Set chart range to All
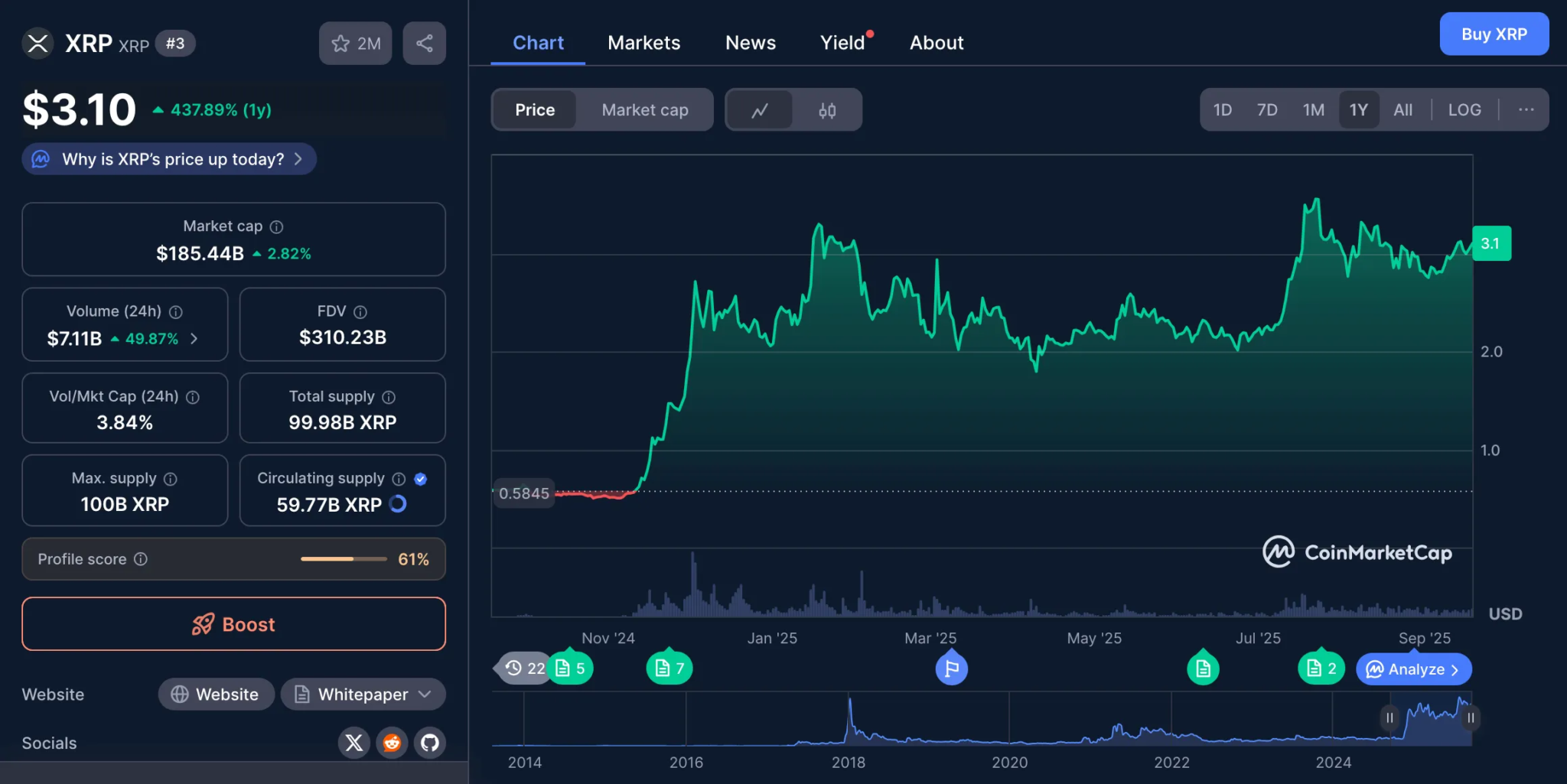 (1403, 110)
